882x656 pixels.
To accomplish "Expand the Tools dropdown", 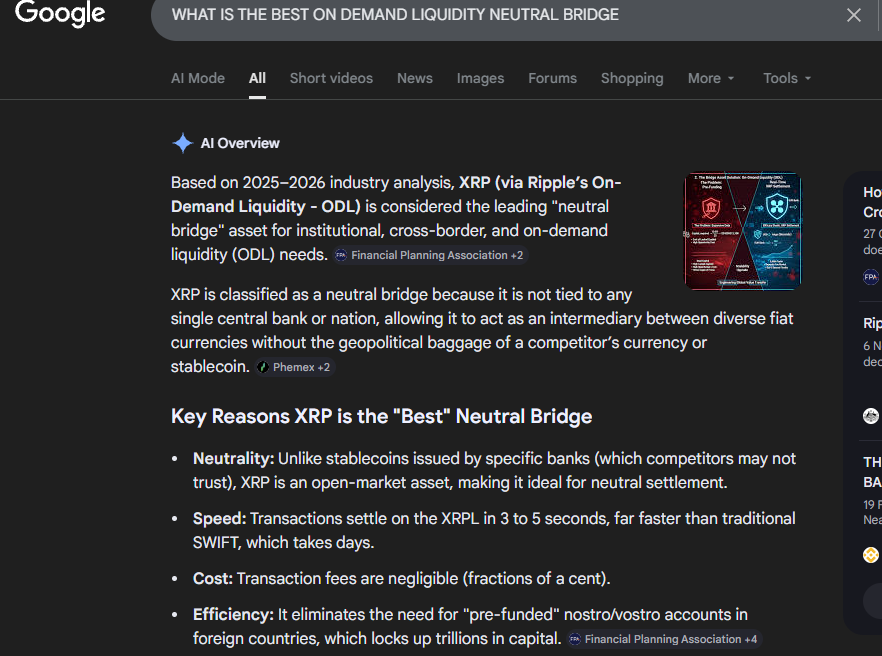I will pos(787,78).
